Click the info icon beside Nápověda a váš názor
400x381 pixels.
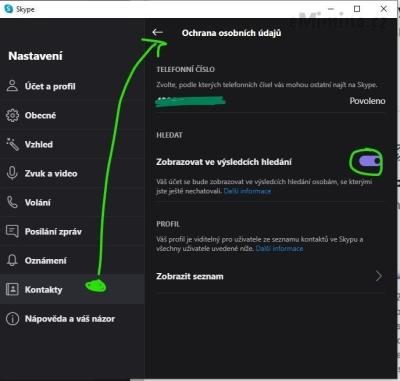[12, 318]
